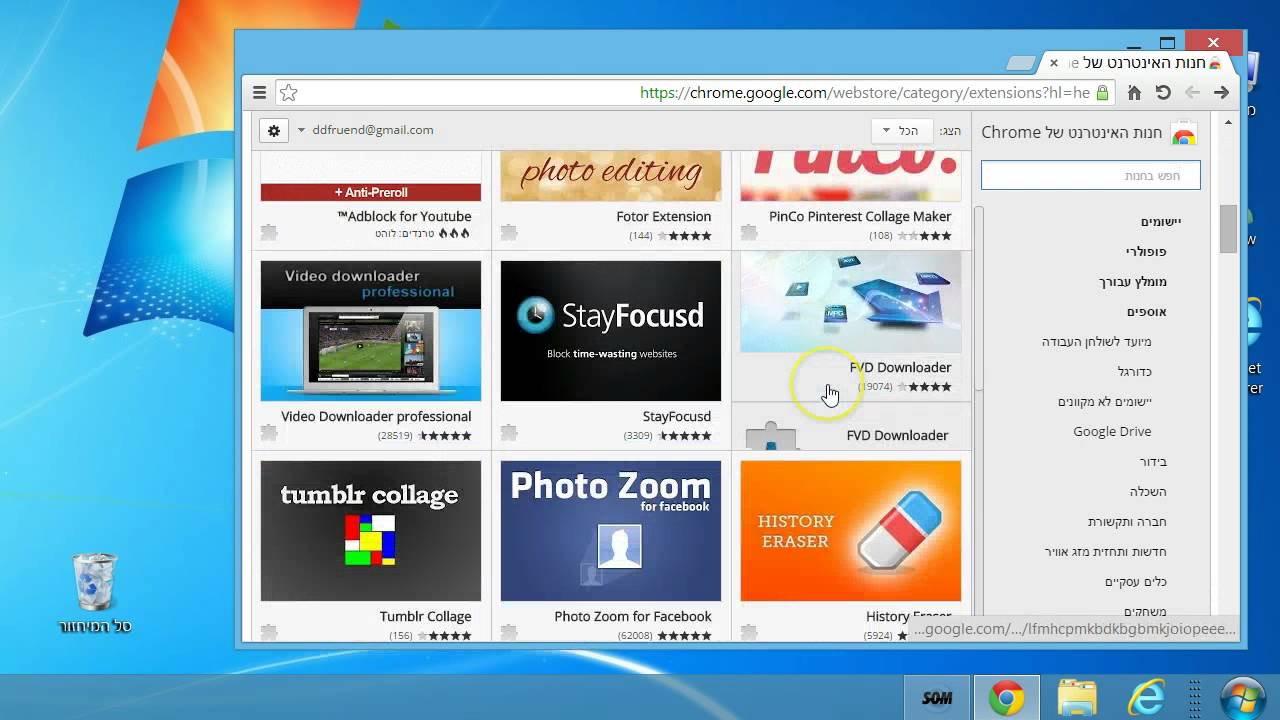Click the Chrome Web Store logo
Viewport: 1280px width, 720px height.
[x=1184, y=133]
